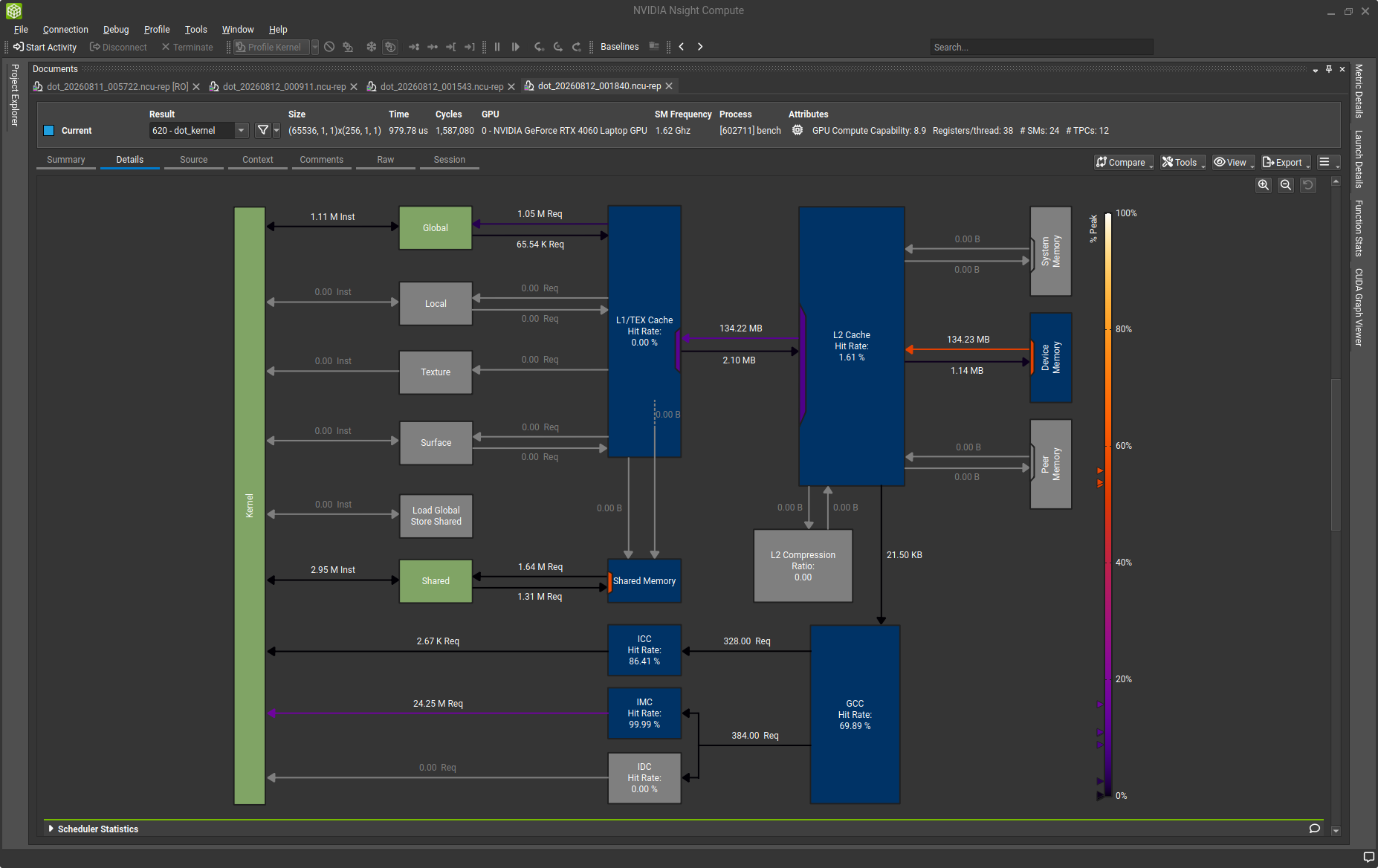This screenshot has height=868, width=1378.
Task: Click the vertical scrollbar of Details page
Action: (1336, 455)
